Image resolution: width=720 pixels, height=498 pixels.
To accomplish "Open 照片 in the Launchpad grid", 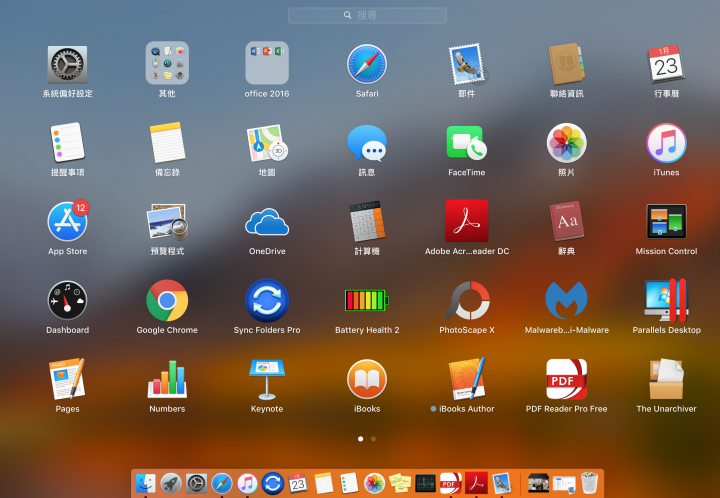I will point(566,143).
